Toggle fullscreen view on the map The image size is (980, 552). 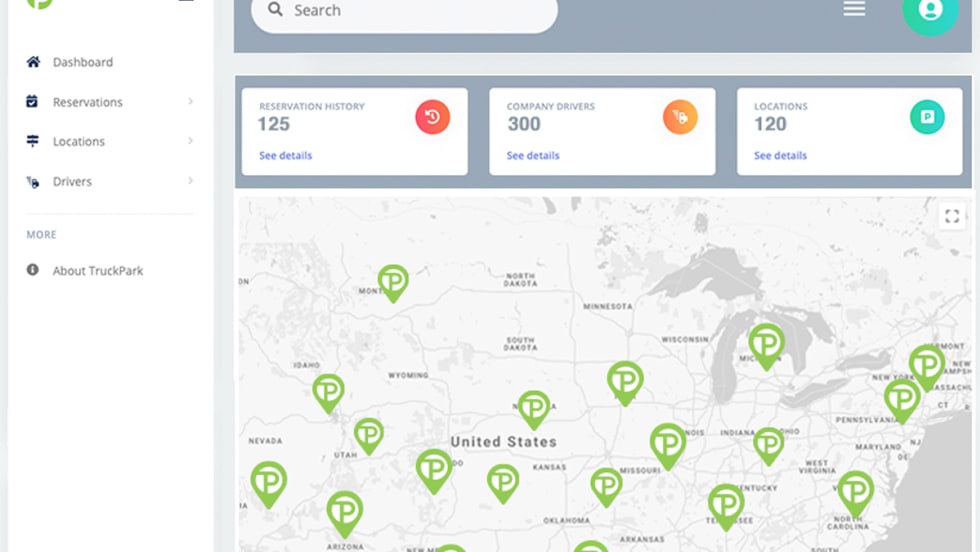click(x=952, y=216)
